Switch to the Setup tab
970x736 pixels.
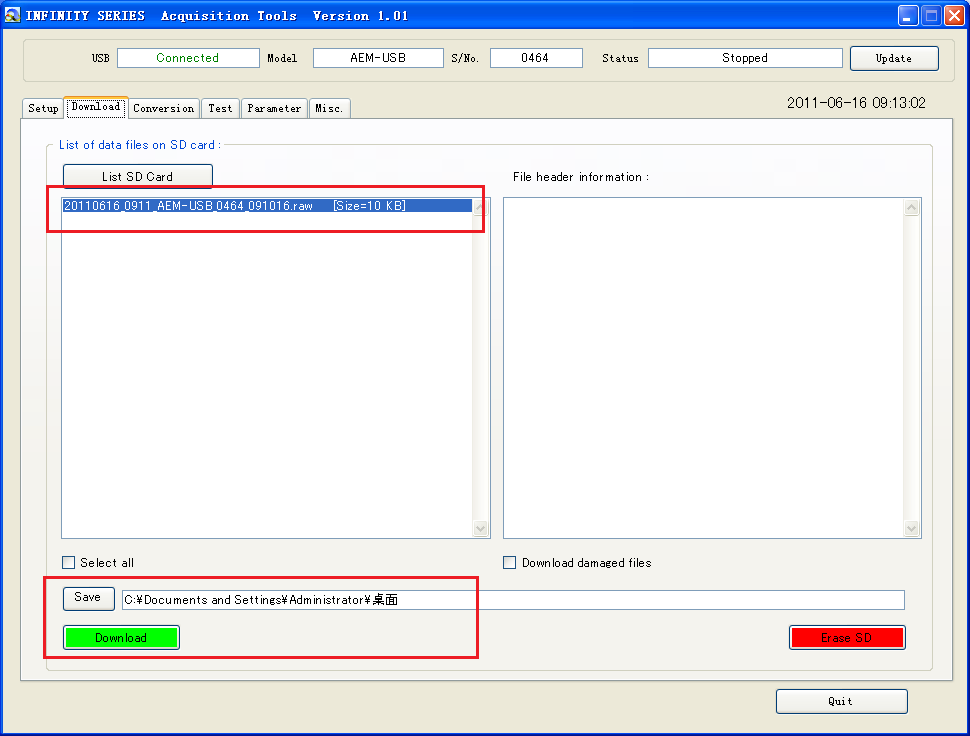point(43,108)
